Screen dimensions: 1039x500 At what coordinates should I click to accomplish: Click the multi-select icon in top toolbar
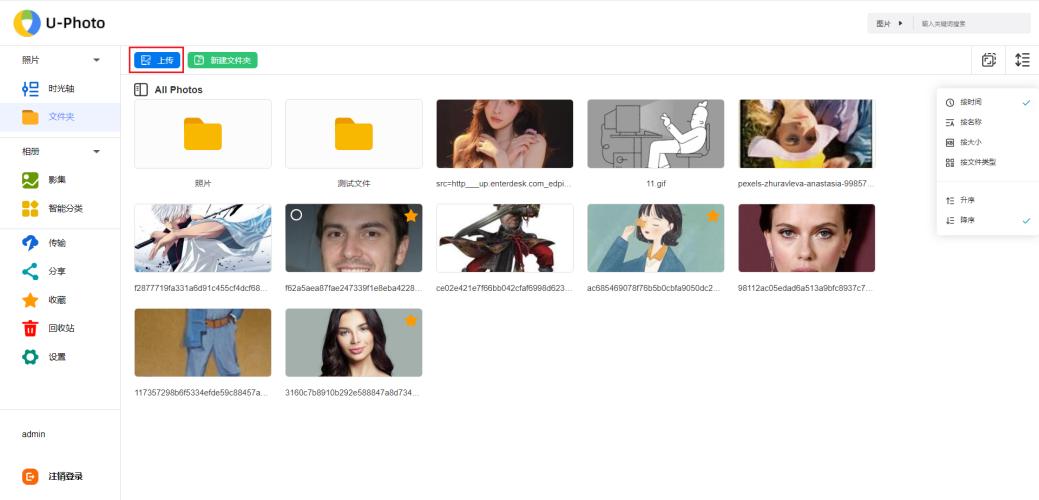pyautogui.click(x=988, y=60)
